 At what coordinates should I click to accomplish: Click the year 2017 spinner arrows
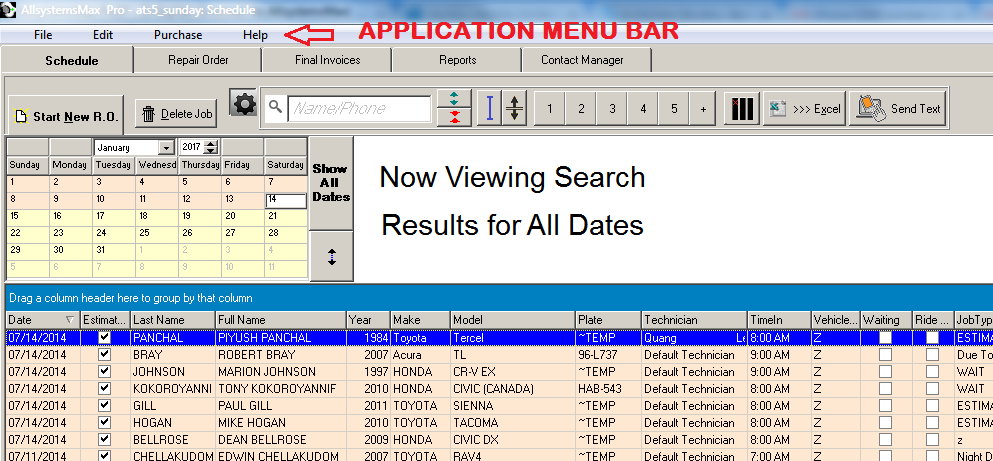[211, 148]
